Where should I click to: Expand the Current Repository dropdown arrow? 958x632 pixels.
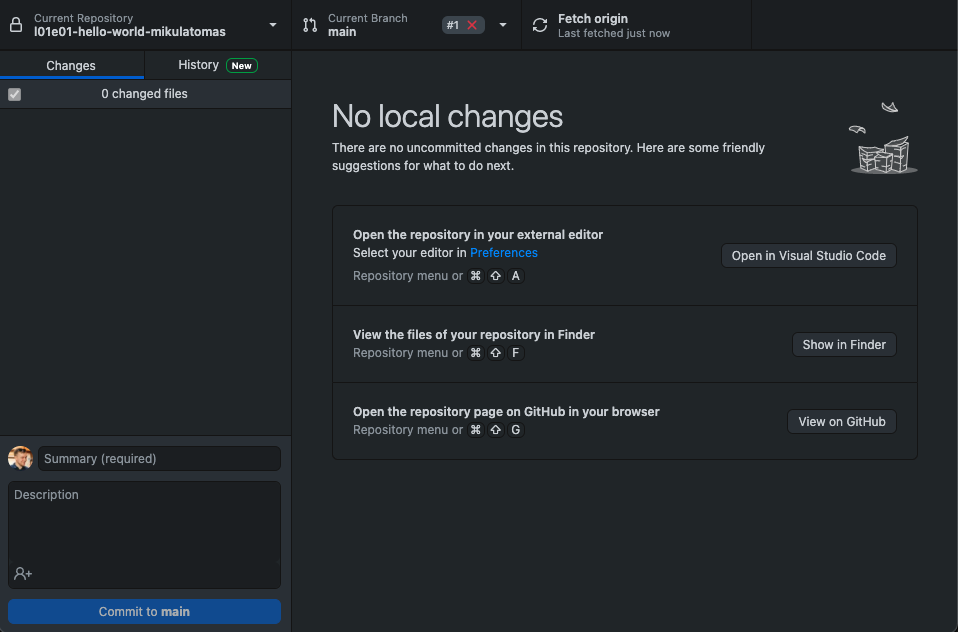(273, 25)
